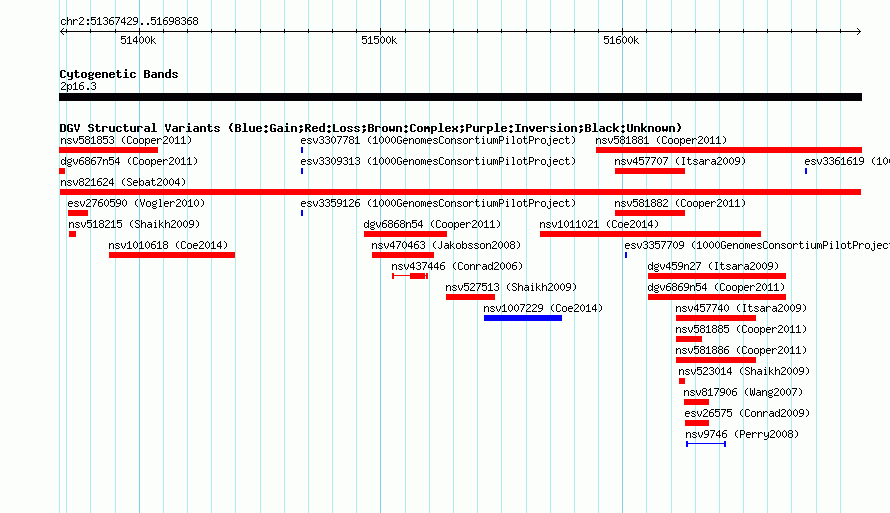Open nsv457740 (Itsara2009) variant
Viewport: 890px width, 513px height.
click(741, 308)
